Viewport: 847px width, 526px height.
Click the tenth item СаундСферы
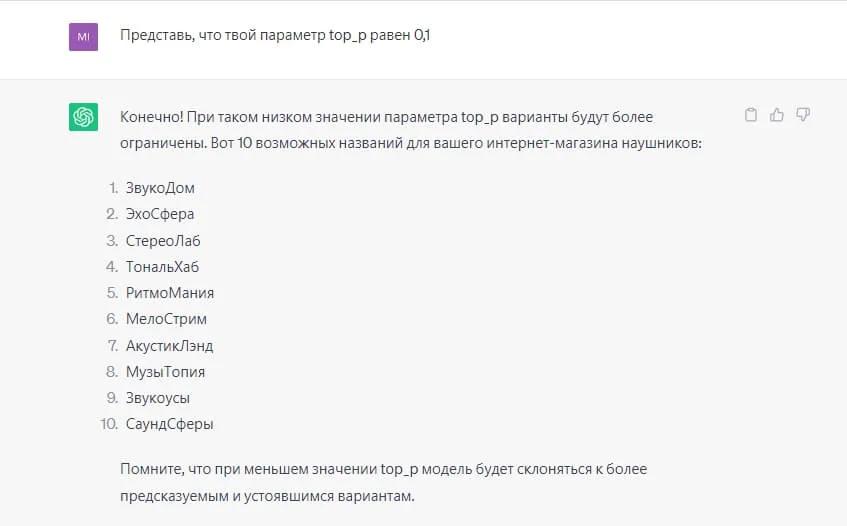(x=169, y=424)
